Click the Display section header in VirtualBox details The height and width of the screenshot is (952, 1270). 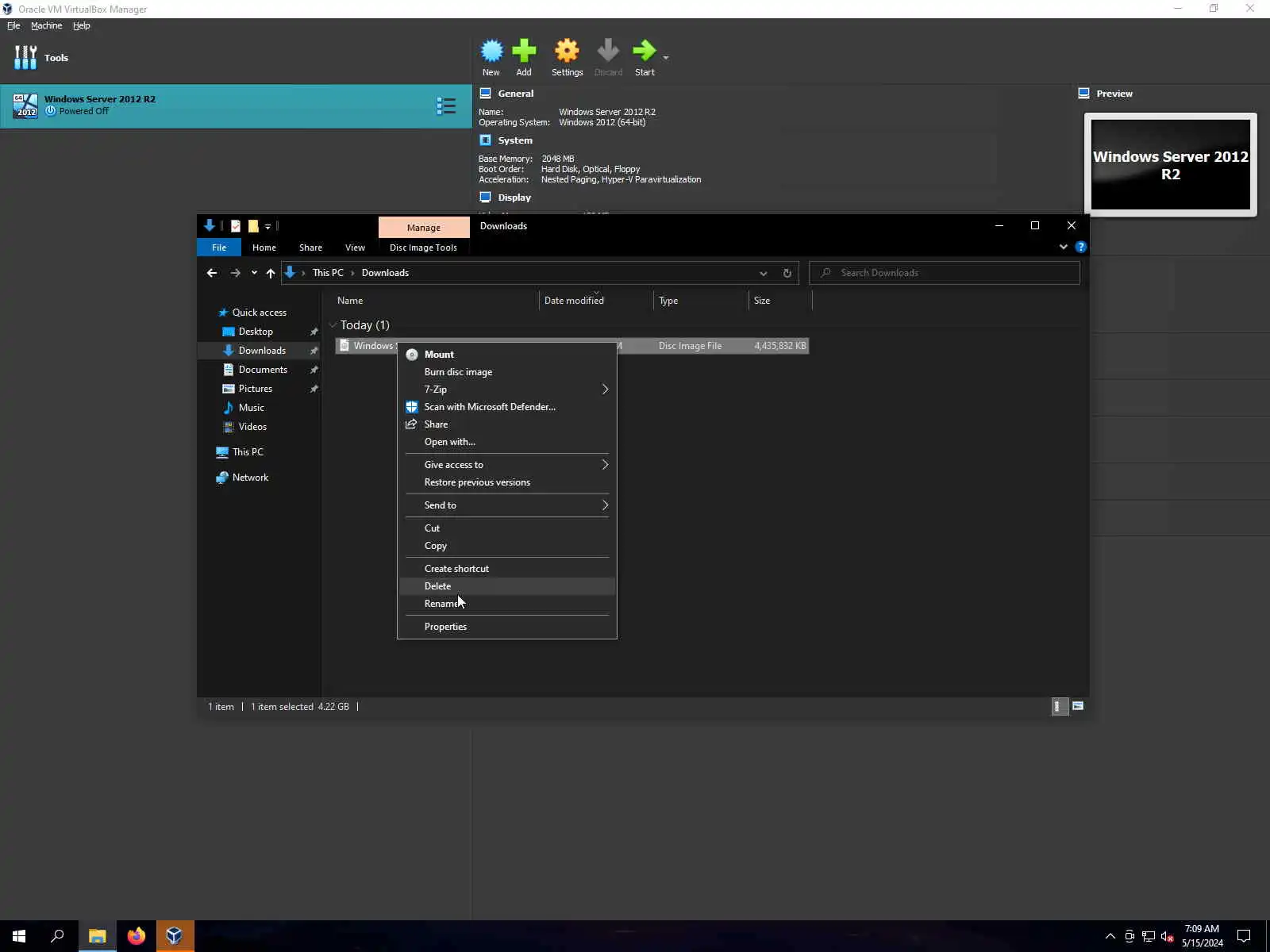pyautogui.click(x=514, y=198)
